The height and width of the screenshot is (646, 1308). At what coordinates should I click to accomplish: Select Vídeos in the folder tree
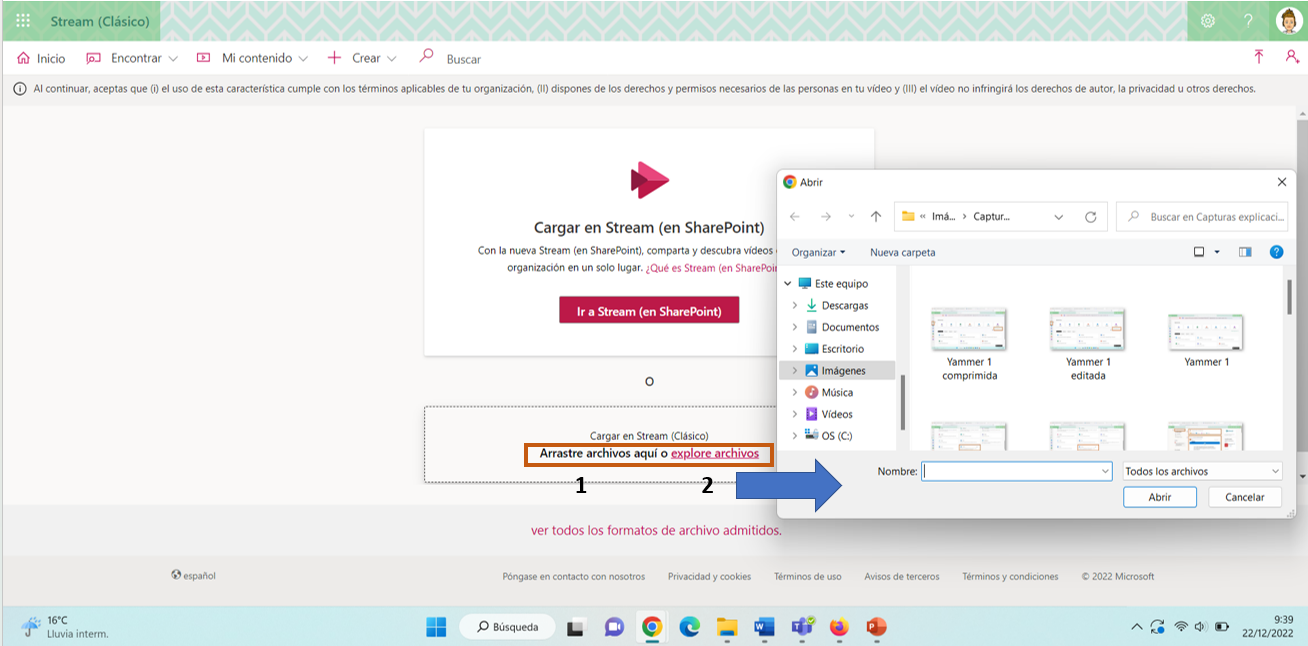[x=828, y=414]
